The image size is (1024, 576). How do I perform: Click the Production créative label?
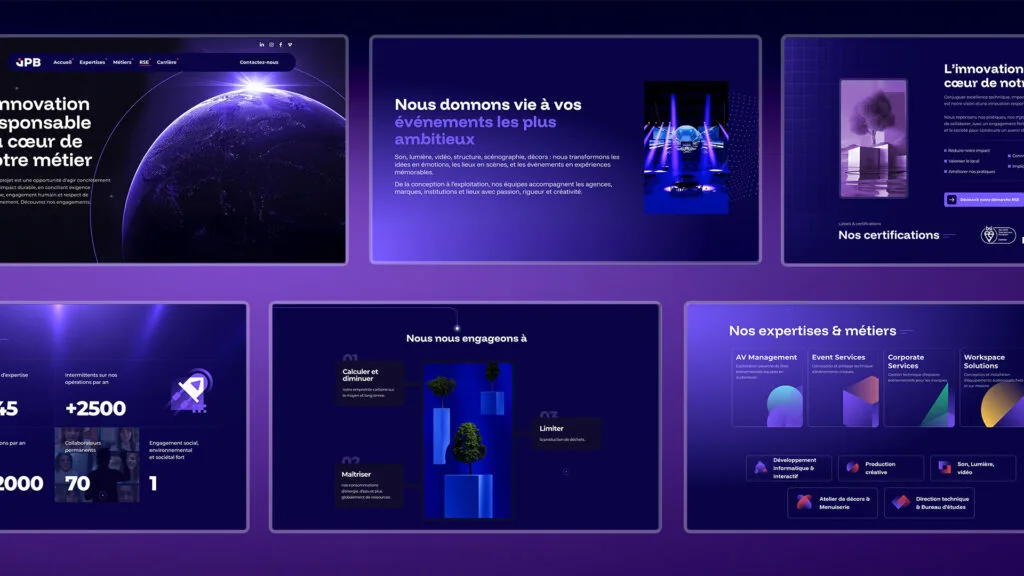880,468
